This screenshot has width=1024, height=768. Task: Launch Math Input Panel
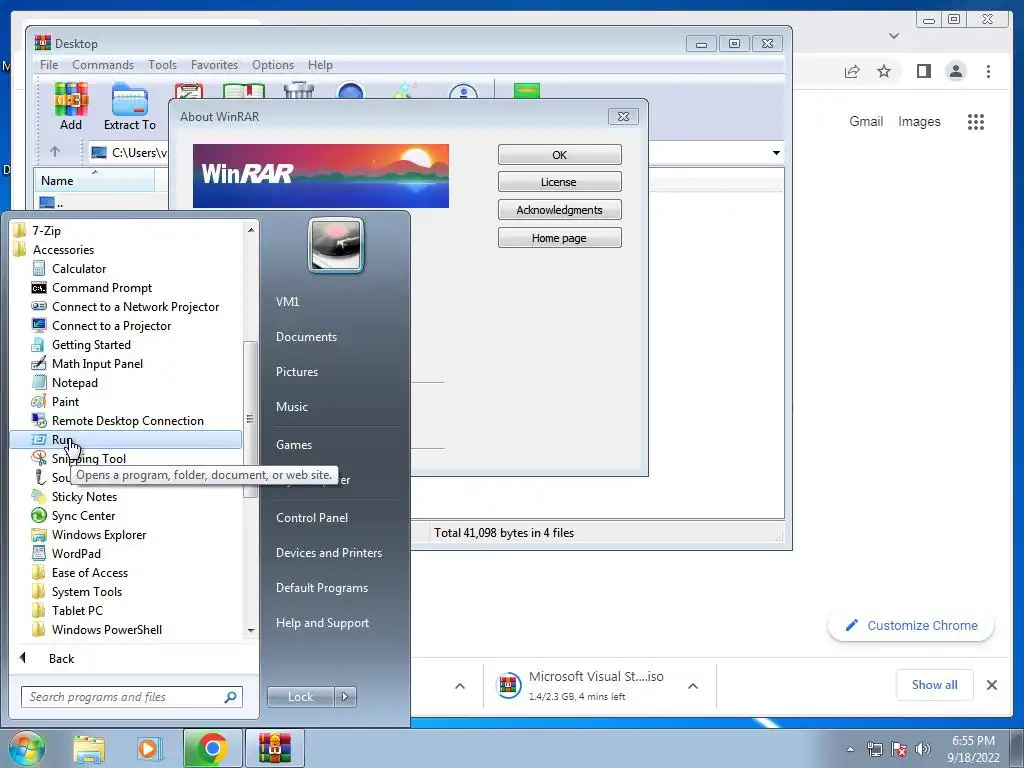97,363
